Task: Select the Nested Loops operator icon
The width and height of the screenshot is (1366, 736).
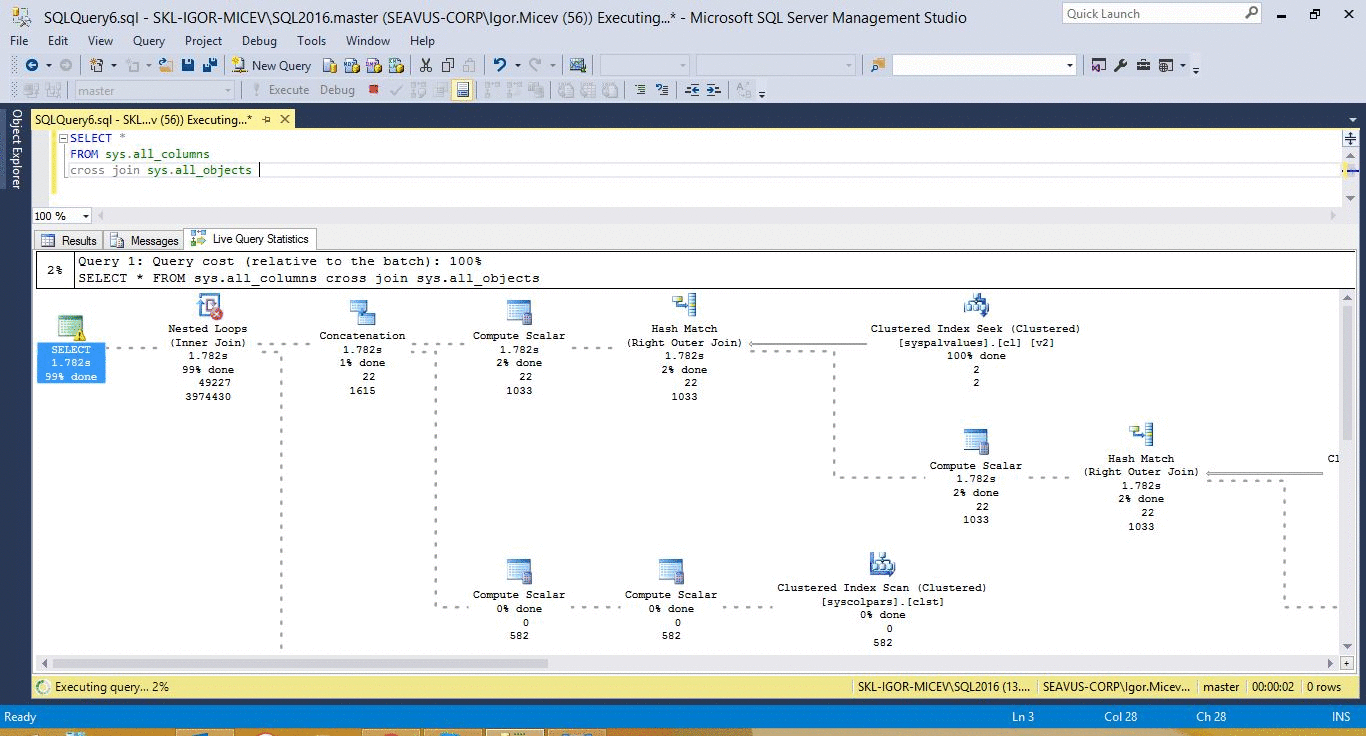Action: click(208, 307)
